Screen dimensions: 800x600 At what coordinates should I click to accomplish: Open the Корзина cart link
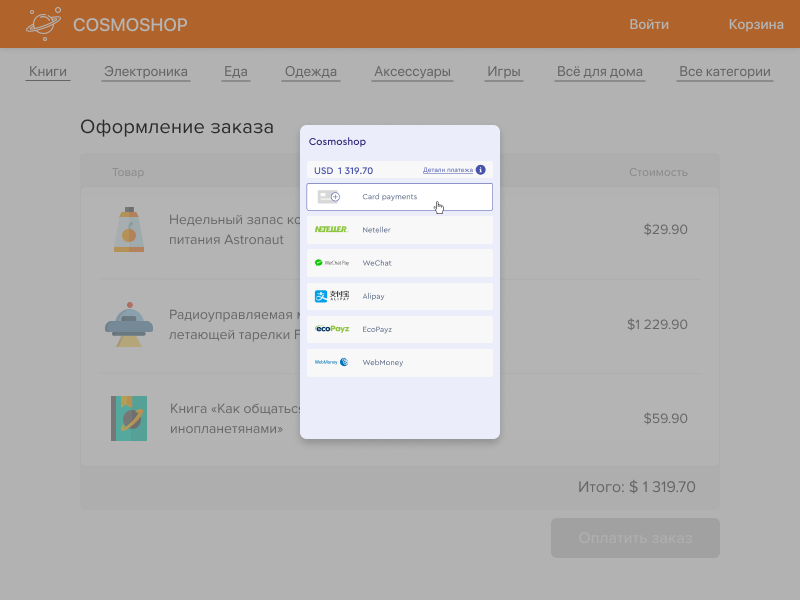pyautogui.click(x=756, y=24)
